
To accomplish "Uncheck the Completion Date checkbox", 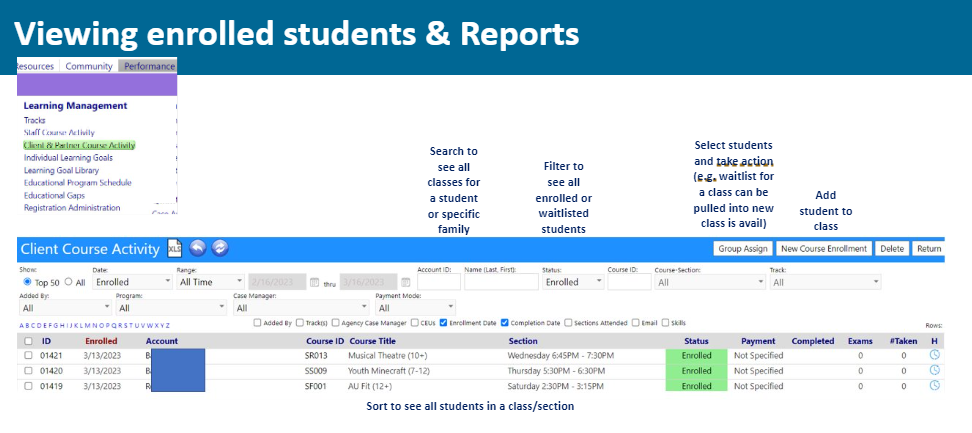I will [x=505, y=323].
